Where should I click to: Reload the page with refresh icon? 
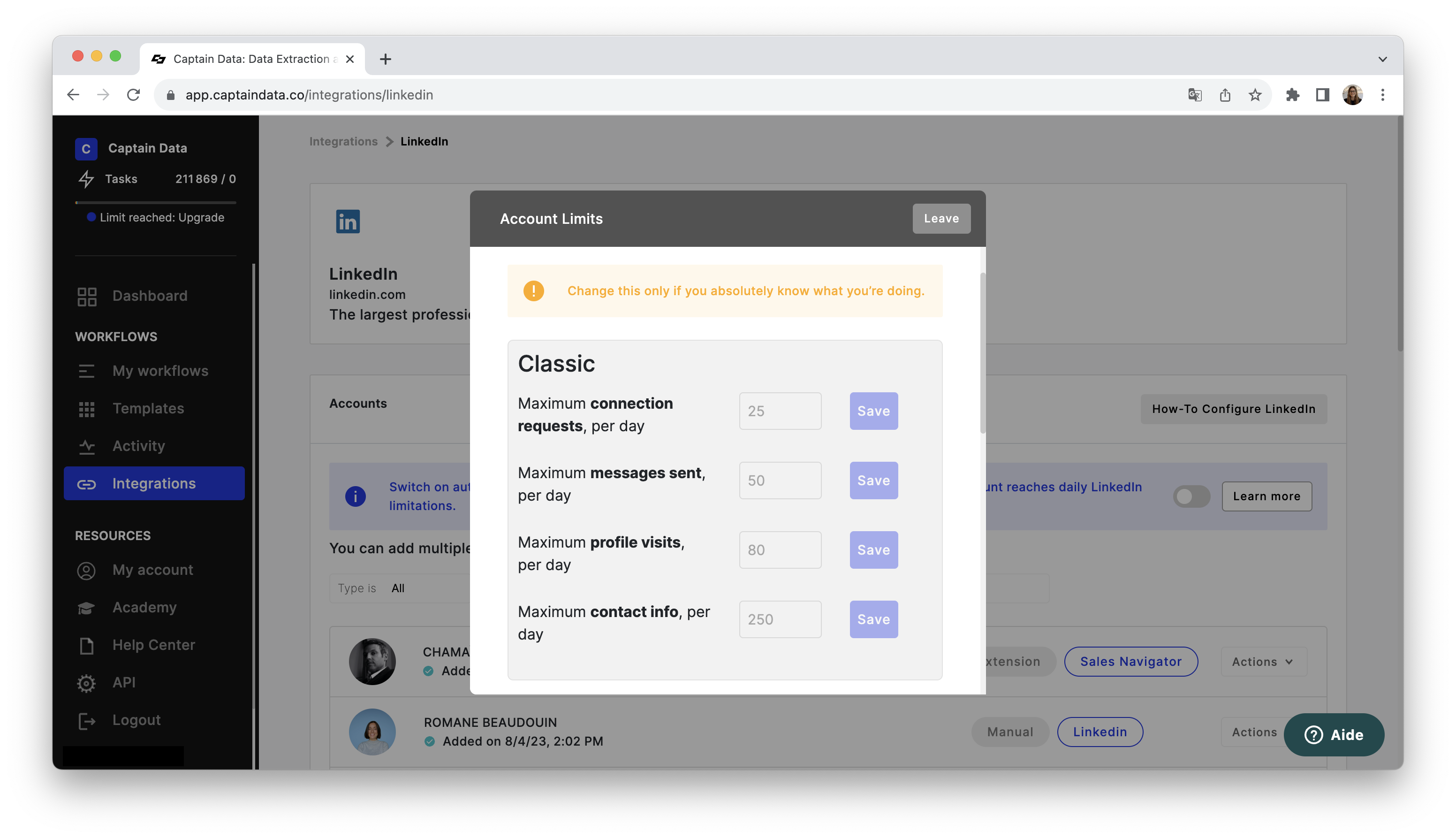coord(133,95)
